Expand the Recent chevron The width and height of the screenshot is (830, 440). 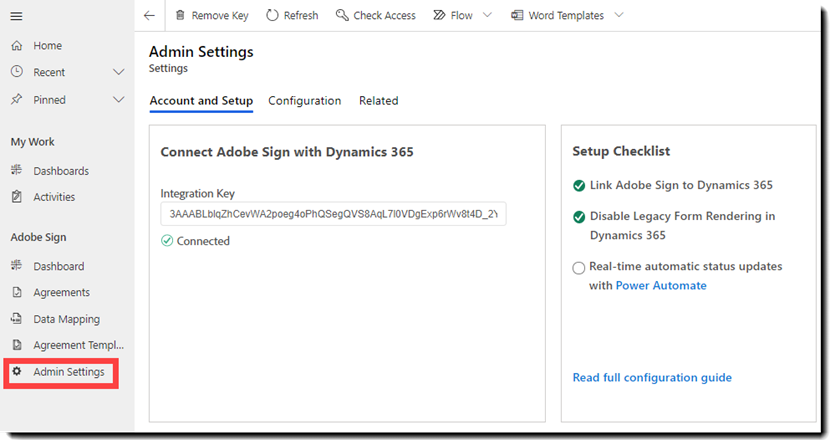119,72
